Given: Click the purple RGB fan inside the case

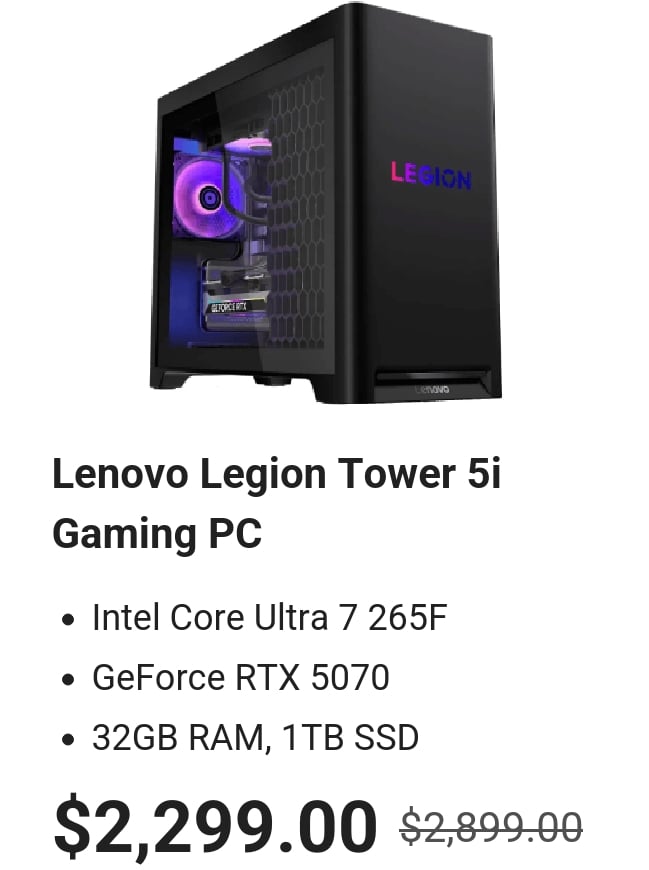Looking at the screenshot, I should pyautogui.click(x=210, y=196).
